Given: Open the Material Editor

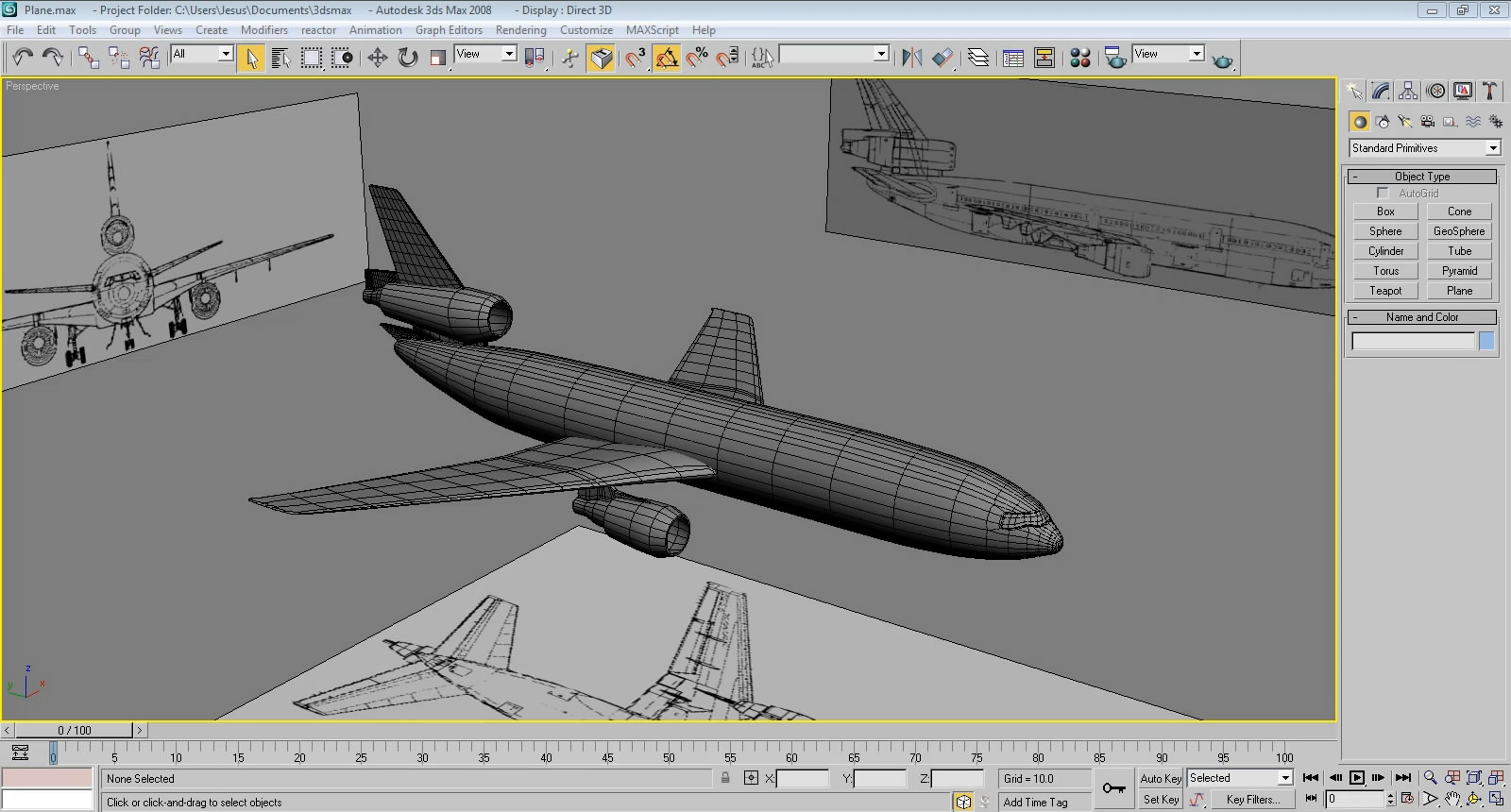Looking at the screenshot, I should coord(1080,59).
